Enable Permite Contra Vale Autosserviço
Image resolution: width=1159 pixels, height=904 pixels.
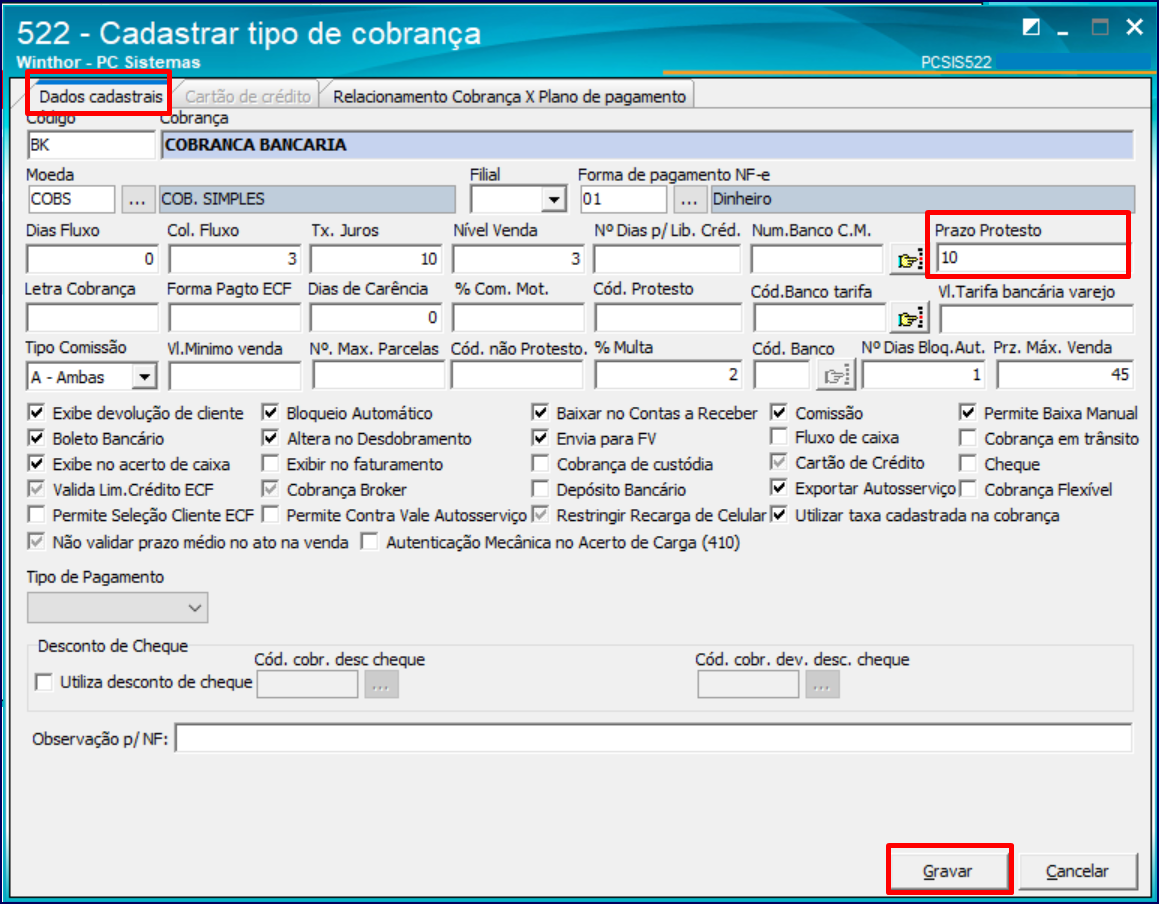coord(270,514)
